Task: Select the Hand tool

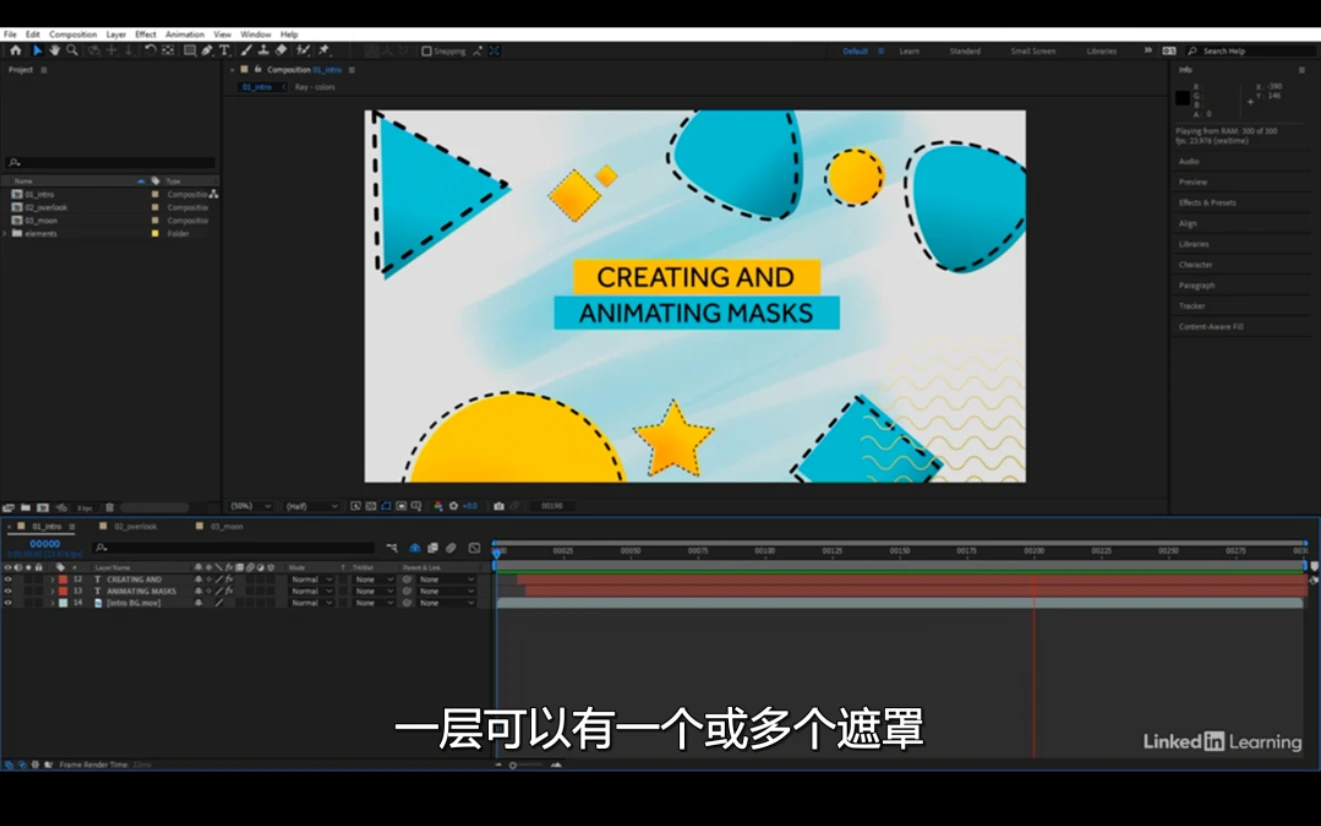Action: click(x=54, y=51)
